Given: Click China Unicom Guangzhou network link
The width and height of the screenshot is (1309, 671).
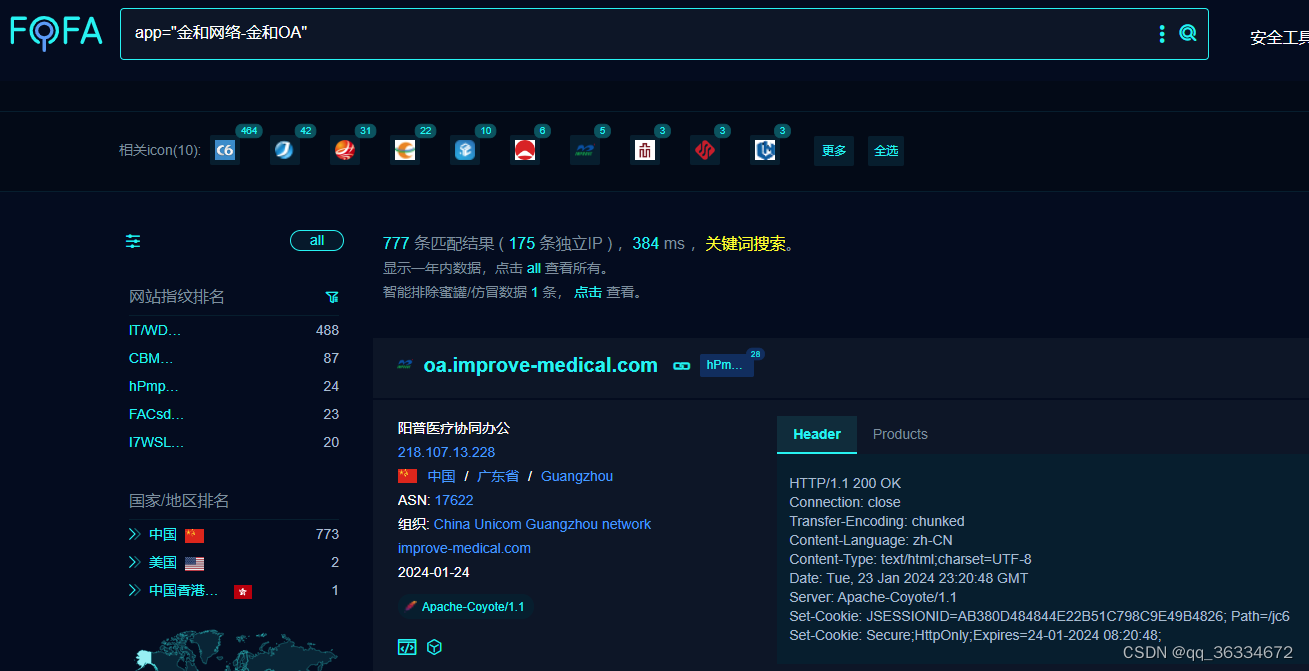Looking at the screenshot, I should (x=542, y=524).
